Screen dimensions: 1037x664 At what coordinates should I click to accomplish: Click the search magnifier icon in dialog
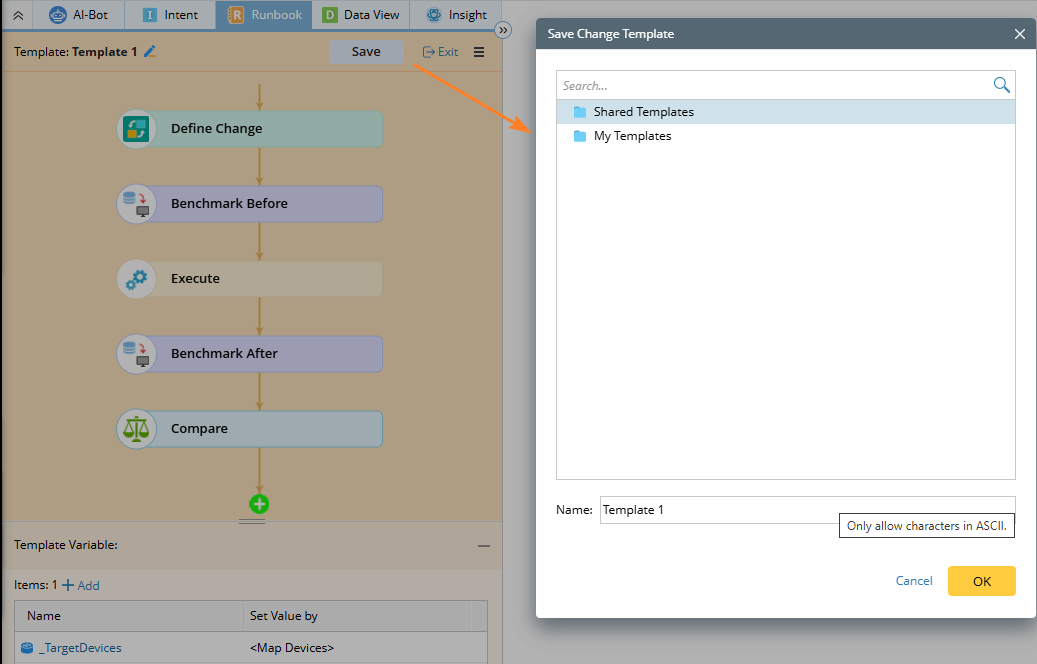click(1001, 85)
